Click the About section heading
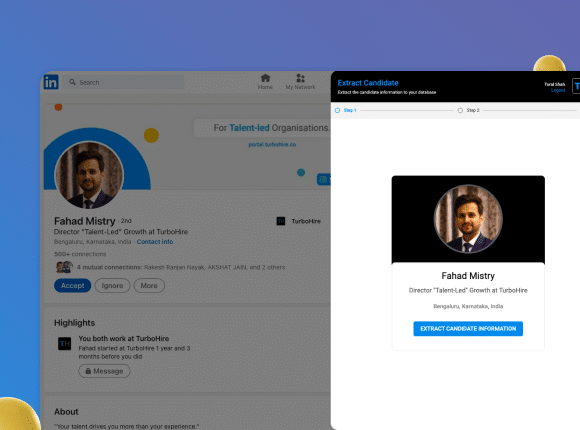Viewport: 580px width, 430px height. 66,412
